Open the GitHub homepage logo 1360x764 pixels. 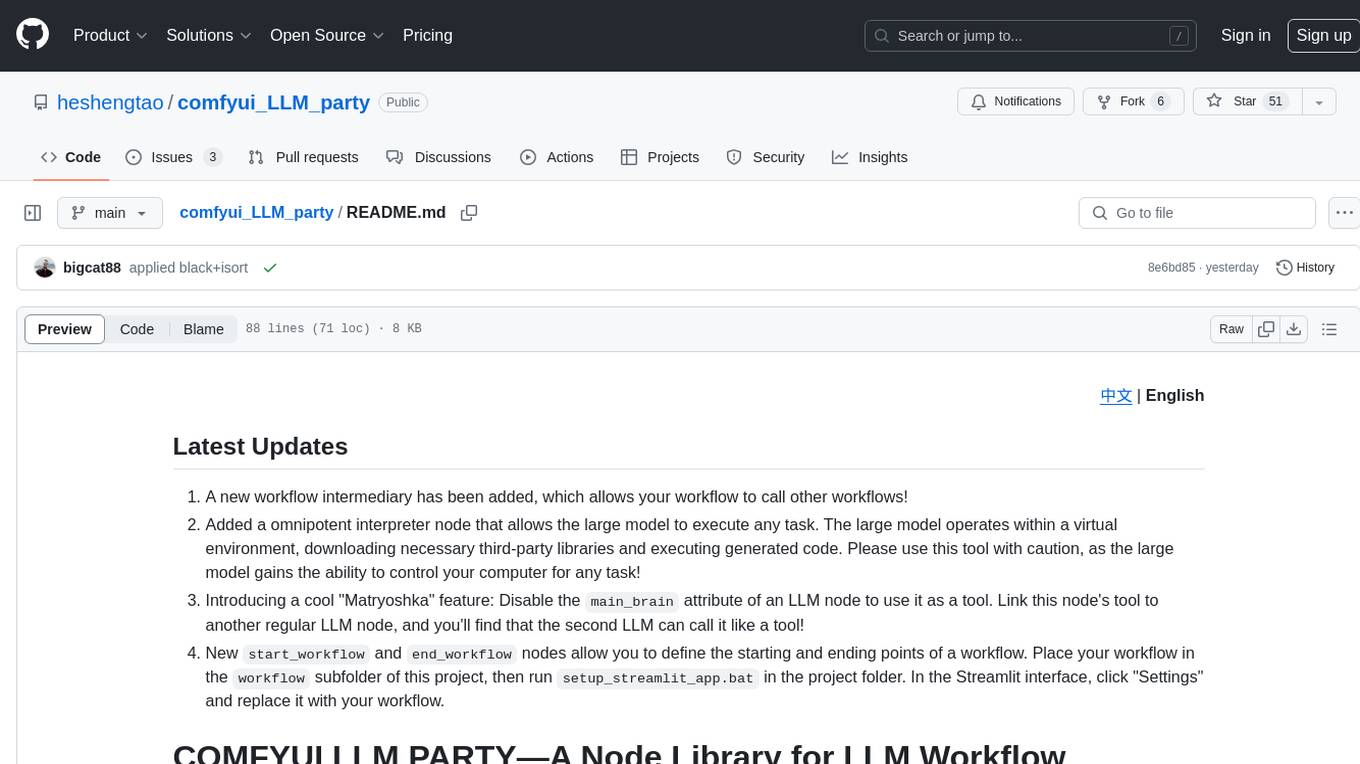point(32,35)
